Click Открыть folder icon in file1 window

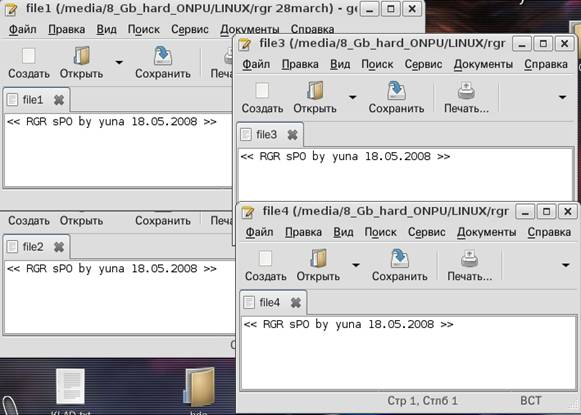pos(82,56)
